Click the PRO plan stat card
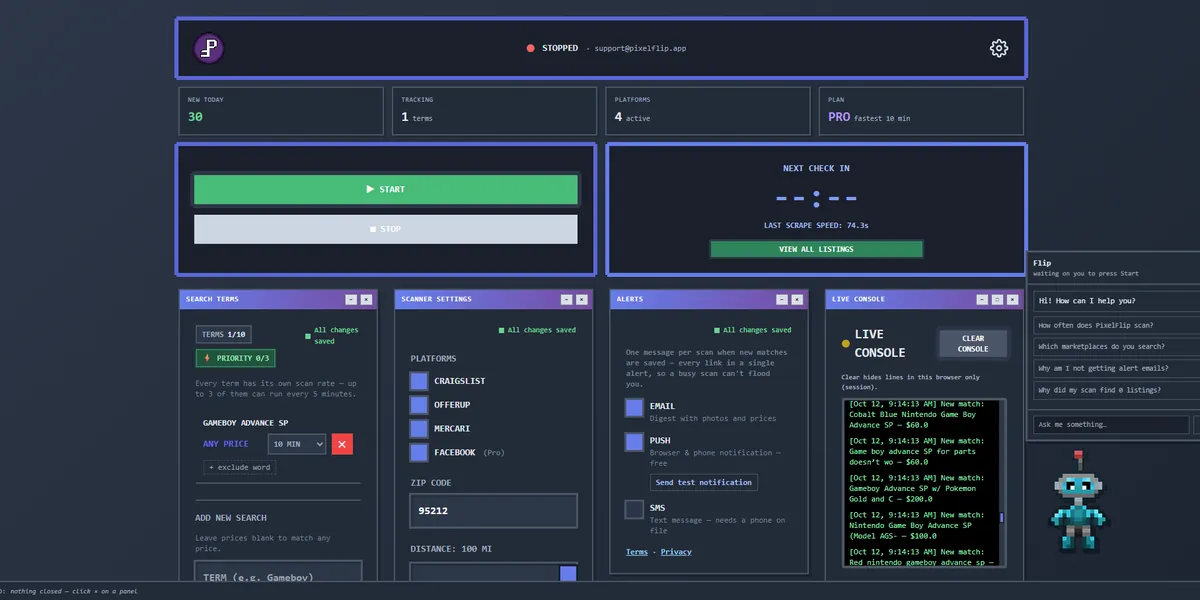 click(920, 111)
